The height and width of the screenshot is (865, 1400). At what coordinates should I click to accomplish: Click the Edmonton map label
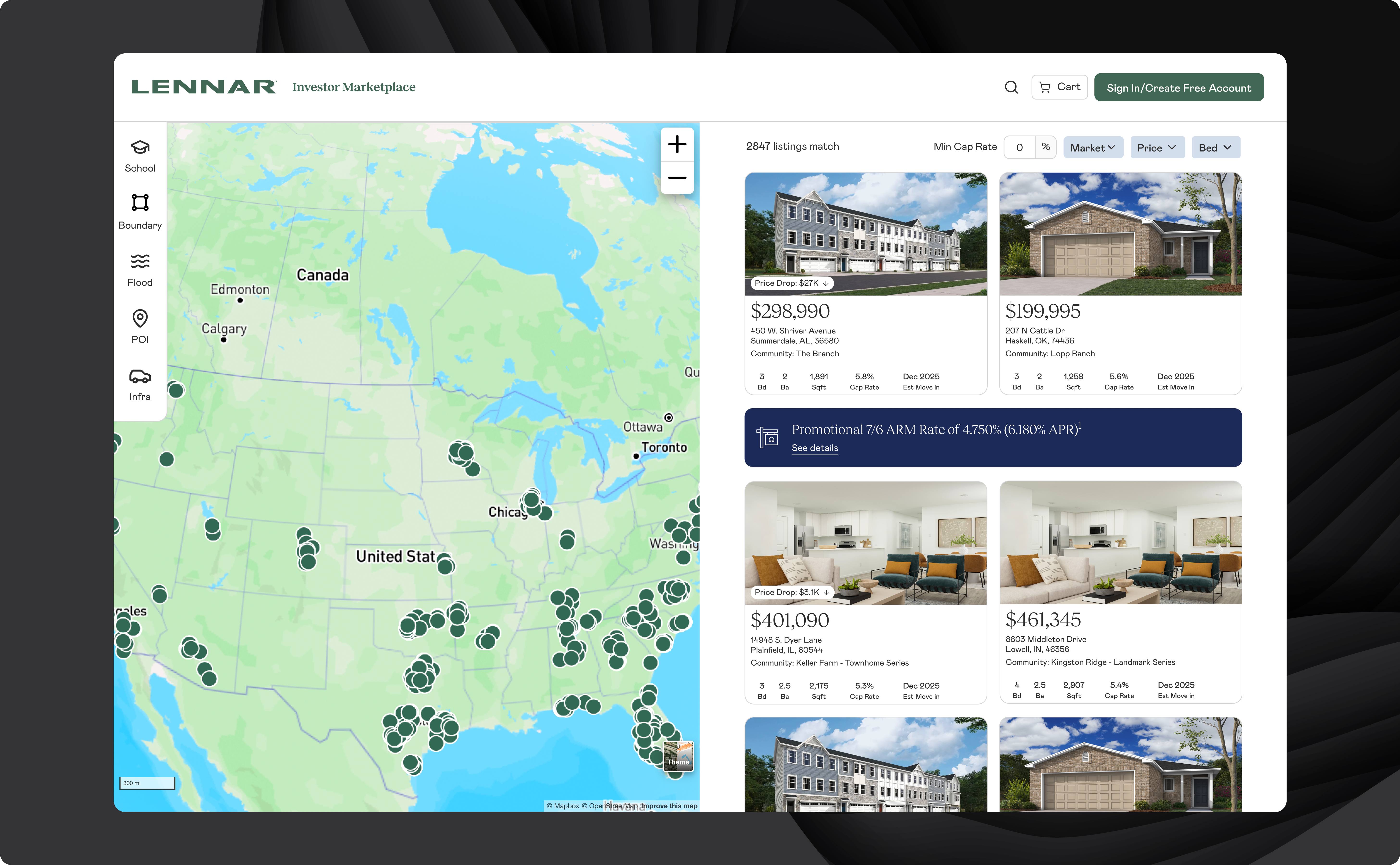click(x=240, y=290)
